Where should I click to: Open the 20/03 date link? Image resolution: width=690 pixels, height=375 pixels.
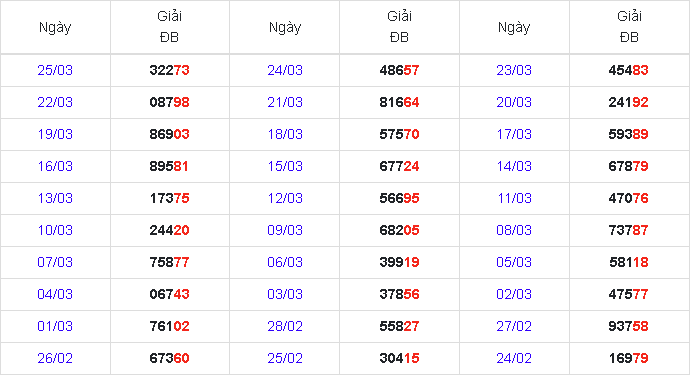point(514,102)
